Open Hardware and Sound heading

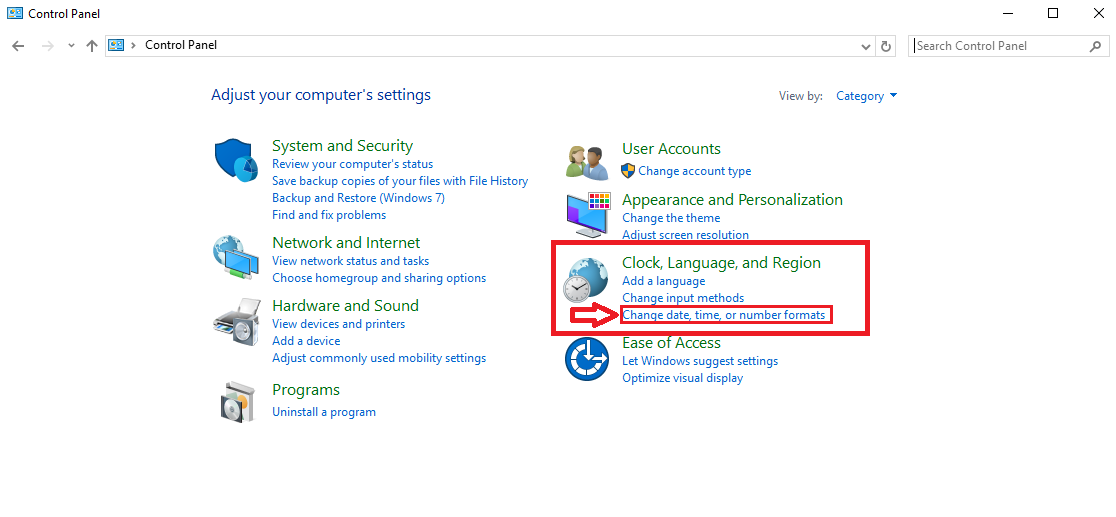pos(345,306)
